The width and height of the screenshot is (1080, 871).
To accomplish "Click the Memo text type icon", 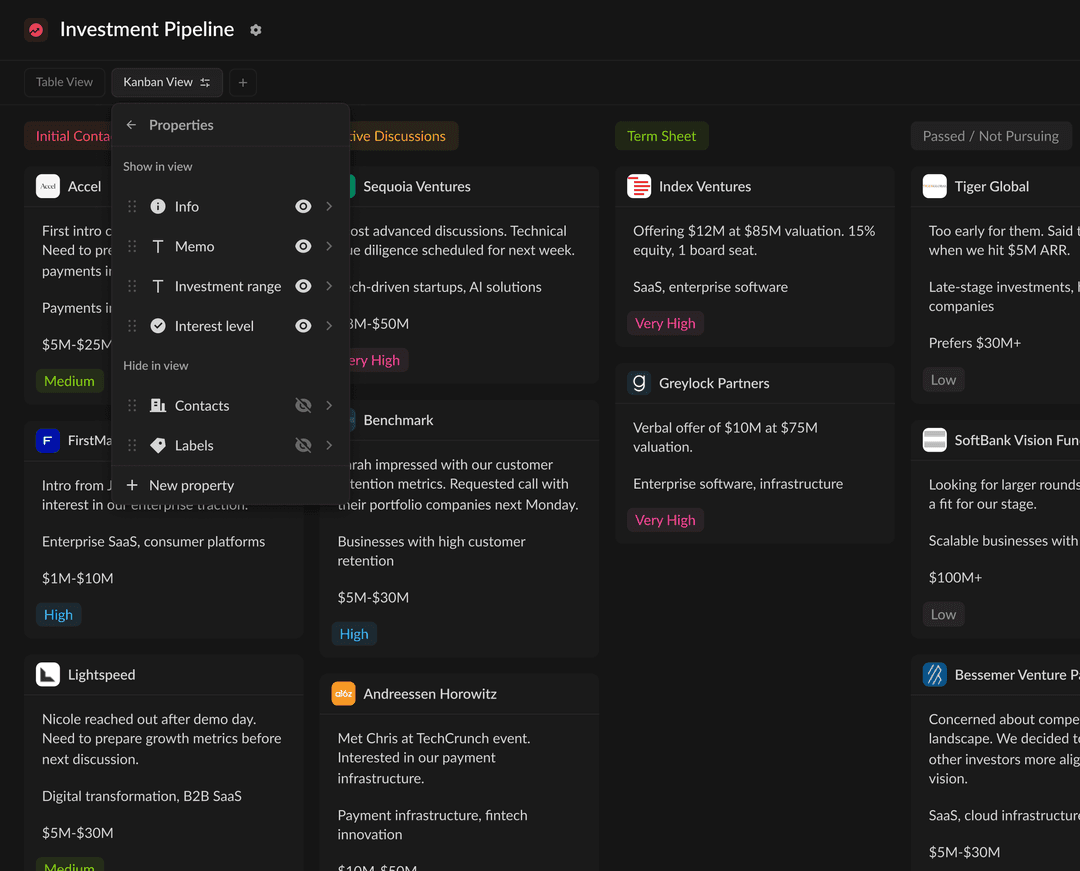I will [x=158, y=246].
